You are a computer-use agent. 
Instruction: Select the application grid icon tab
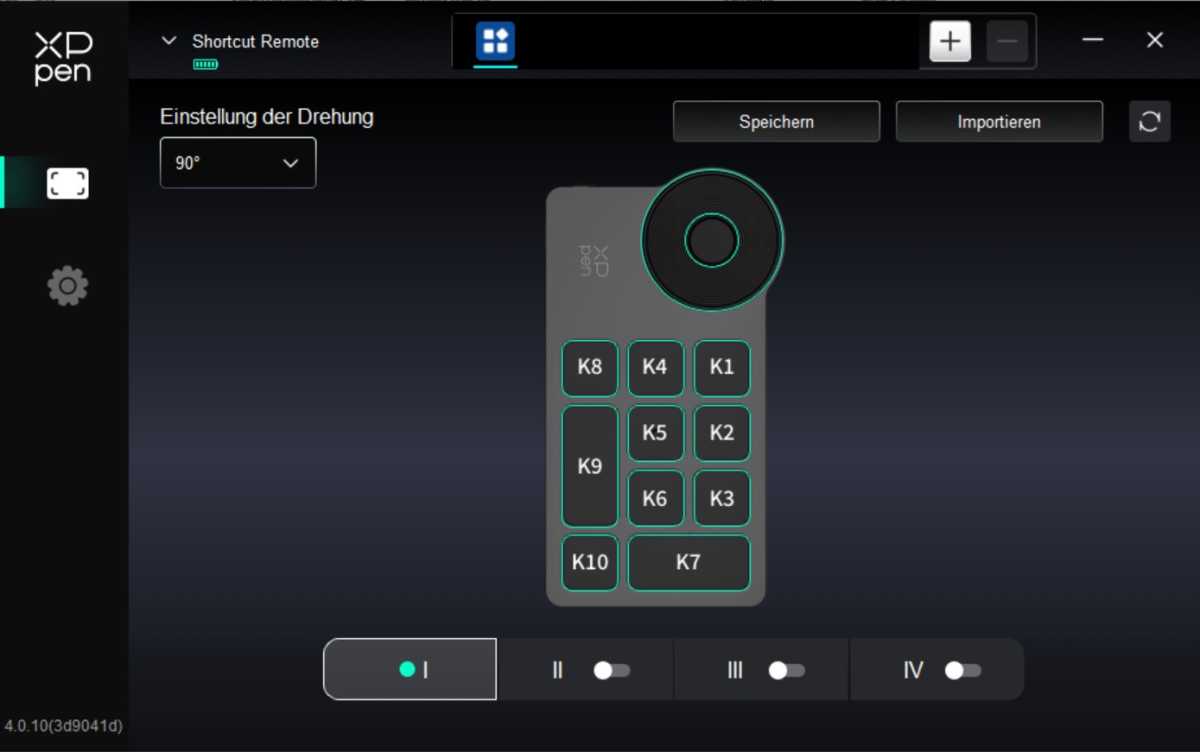pyautogui.click(x=495, y=42)
